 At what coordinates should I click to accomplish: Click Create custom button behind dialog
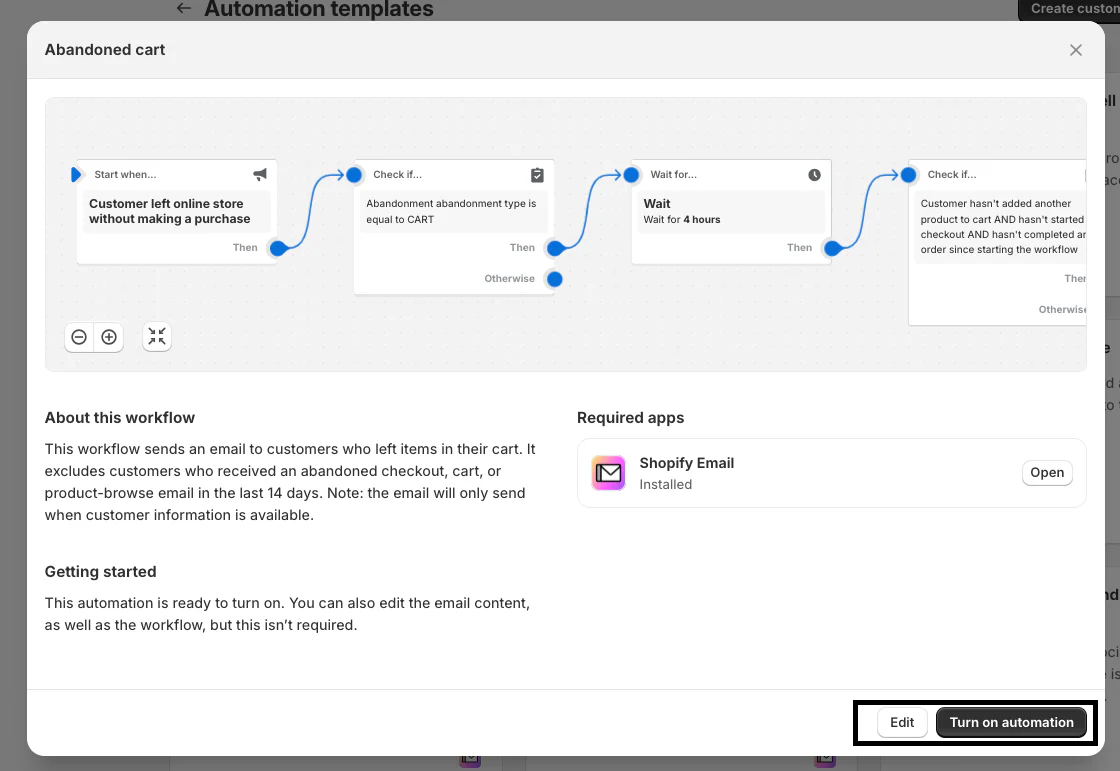[x=1069, y=9]
